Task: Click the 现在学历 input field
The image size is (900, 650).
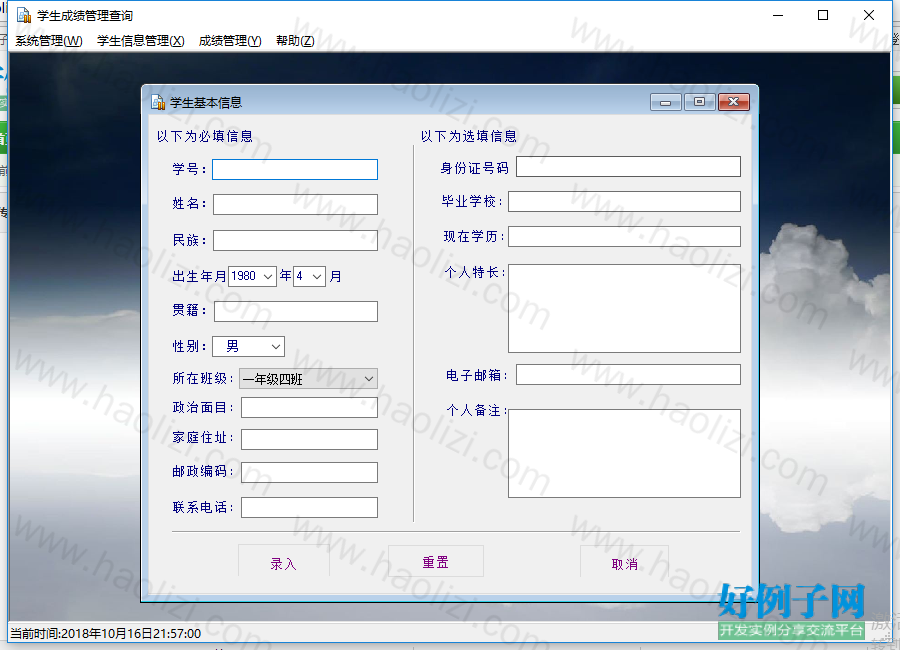Action: click(x=624, y=237)
